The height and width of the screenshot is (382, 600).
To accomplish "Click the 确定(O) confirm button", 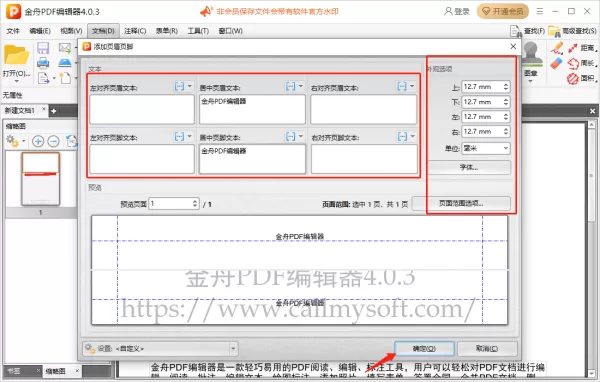I will 424,349.
